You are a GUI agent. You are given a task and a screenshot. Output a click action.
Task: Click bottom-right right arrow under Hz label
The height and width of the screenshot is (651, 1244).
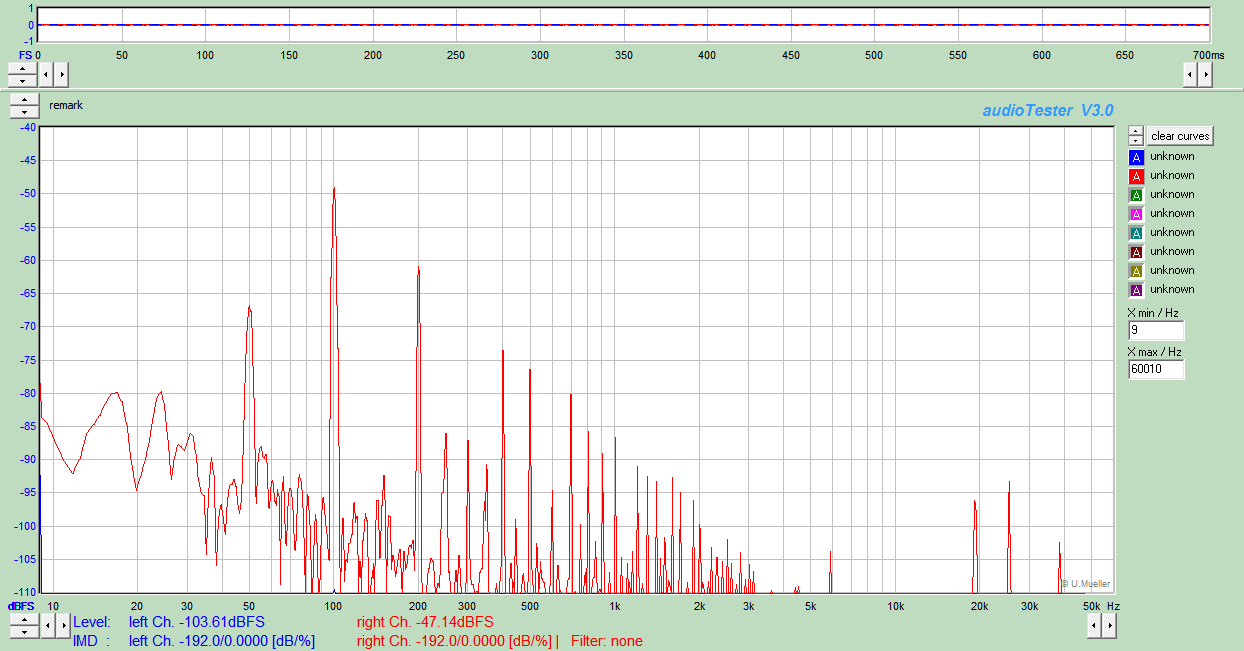pyautogui.click(x=1109, y=626)
